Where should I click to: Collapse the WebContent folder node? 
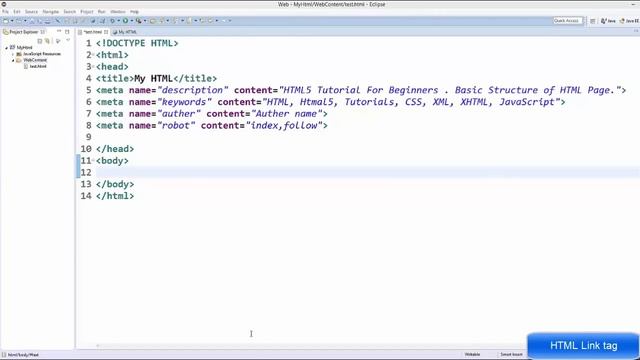[13, 60]
